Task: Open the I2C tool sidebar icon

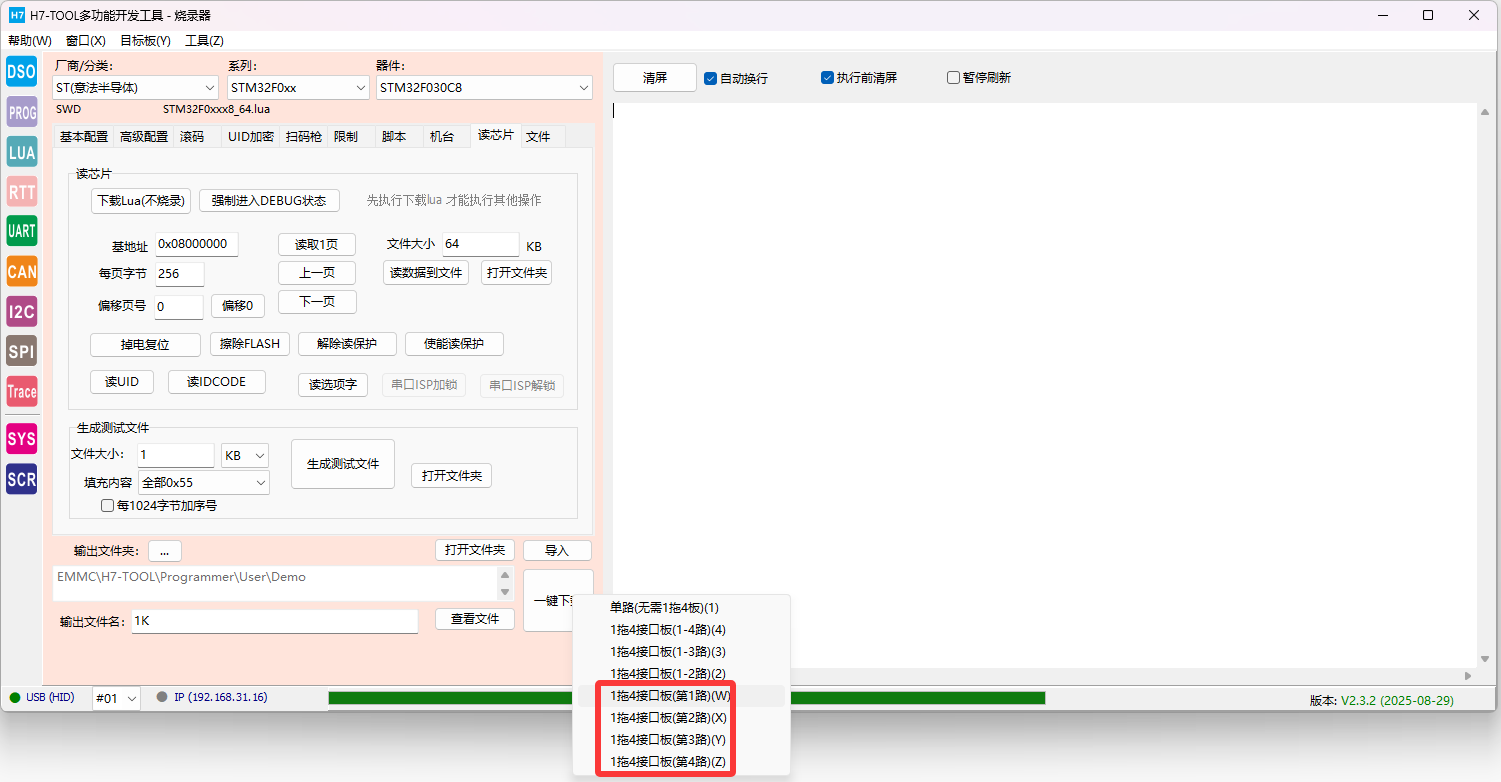Action: tap(21, 311)
